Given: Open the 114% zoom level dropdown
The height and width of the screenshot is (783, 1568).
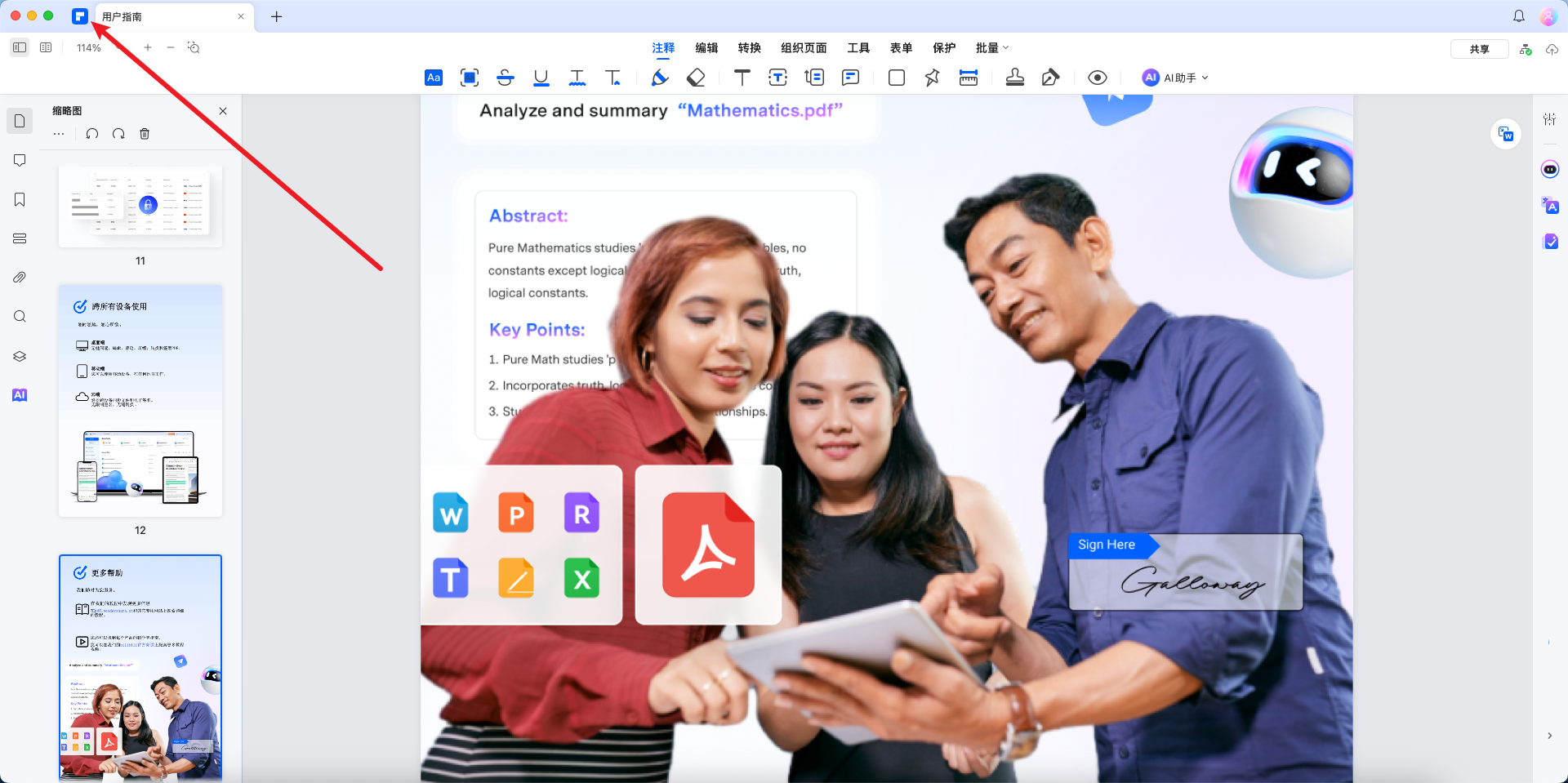Looking at the screenshot, I should pyautogui.click(x=89, y=48).
